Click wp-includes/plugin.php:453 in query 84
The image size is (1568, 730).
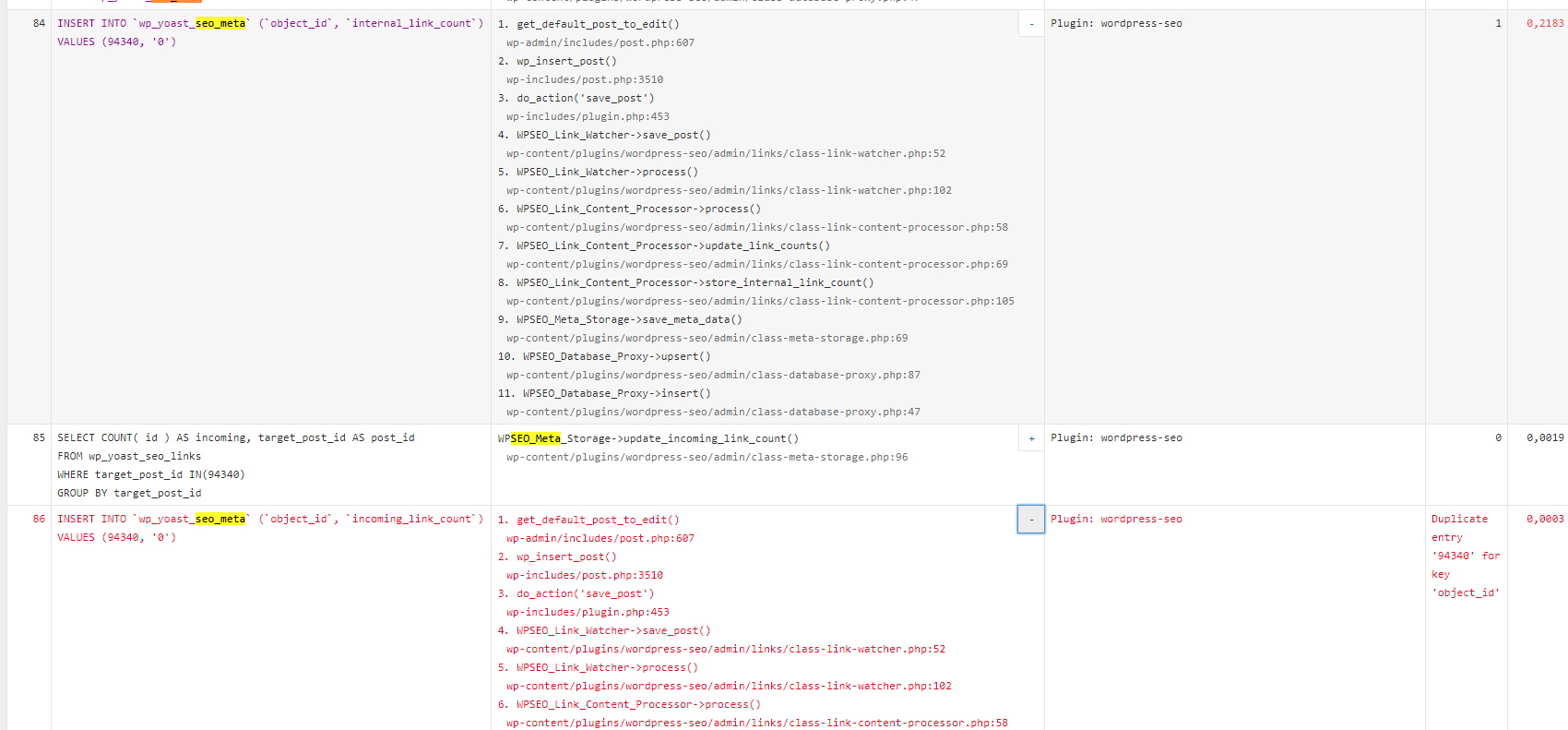tap(588, 117)
